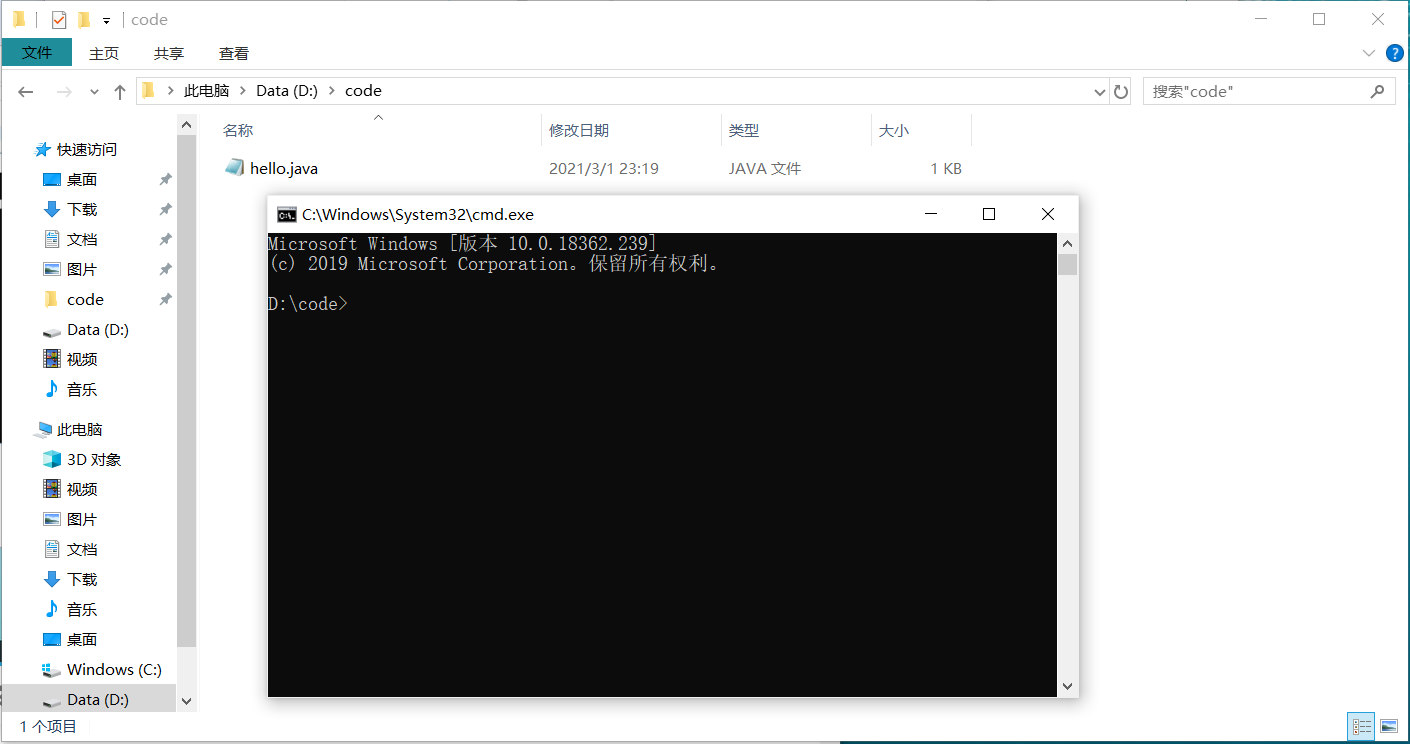Switch to the 主页 ribbon tab
Screen dimensions: 1410x744
pyautogui.click(x=104, y=53)
